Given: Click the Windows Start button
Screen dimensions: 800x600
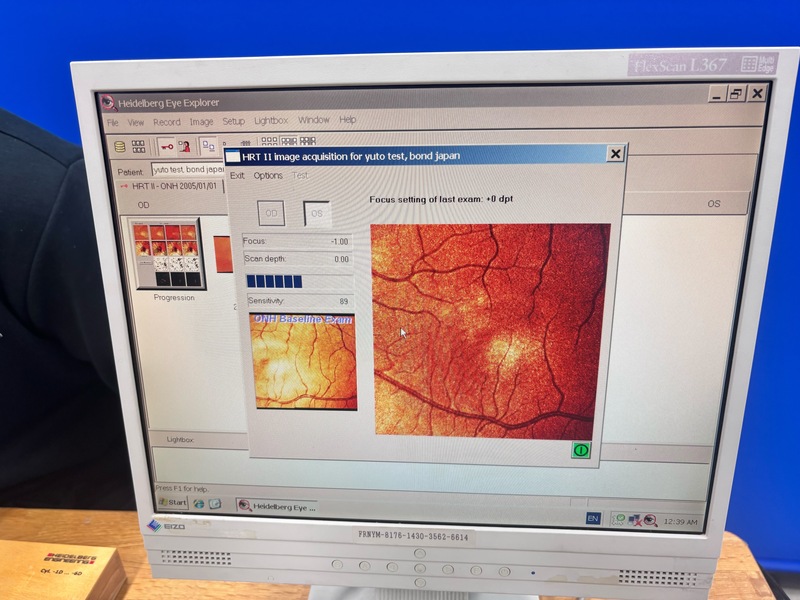Looking at the screenshot, I should (172, 502).
